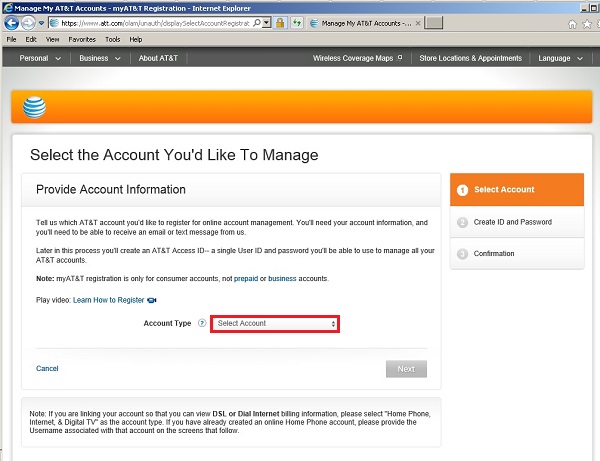
Task: Open the View menu
Action: (52, 39)
